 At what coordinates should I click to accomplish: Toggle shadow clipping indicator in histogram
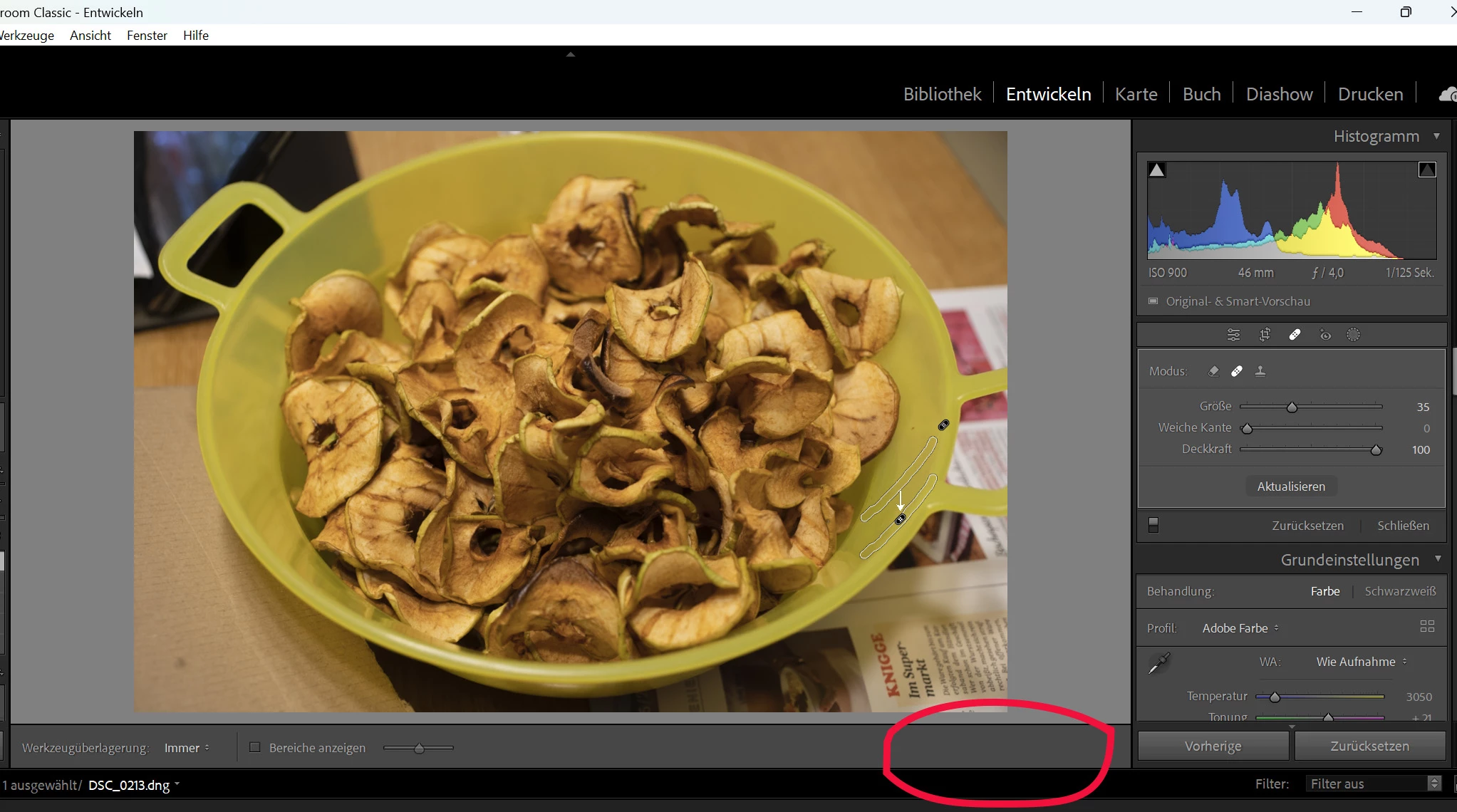coord(1157,170)
